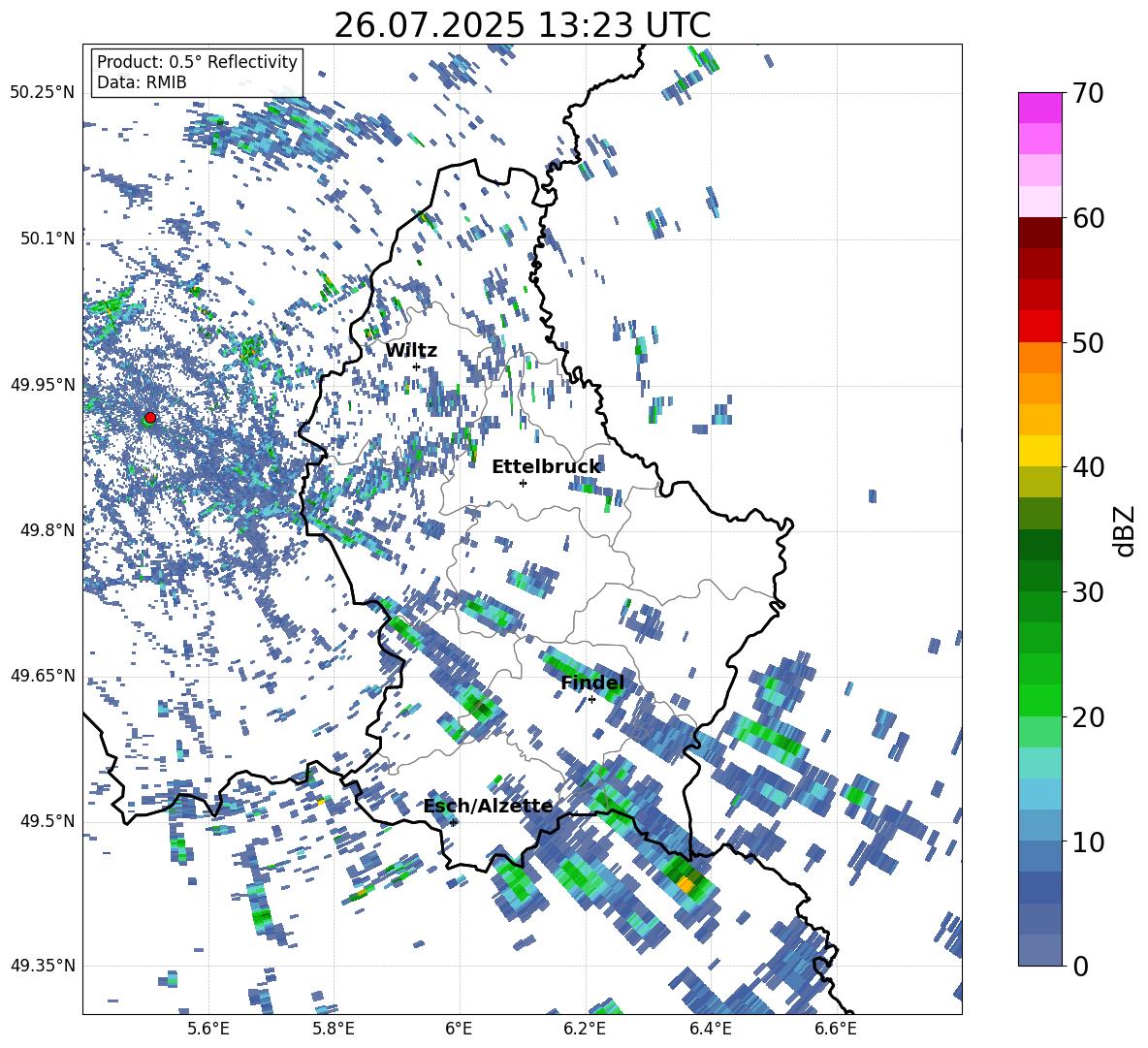Viewport: 1148px width, 1048px height.
Task: Click the 20 tick on colorbar
Action: click(1088, 716)
